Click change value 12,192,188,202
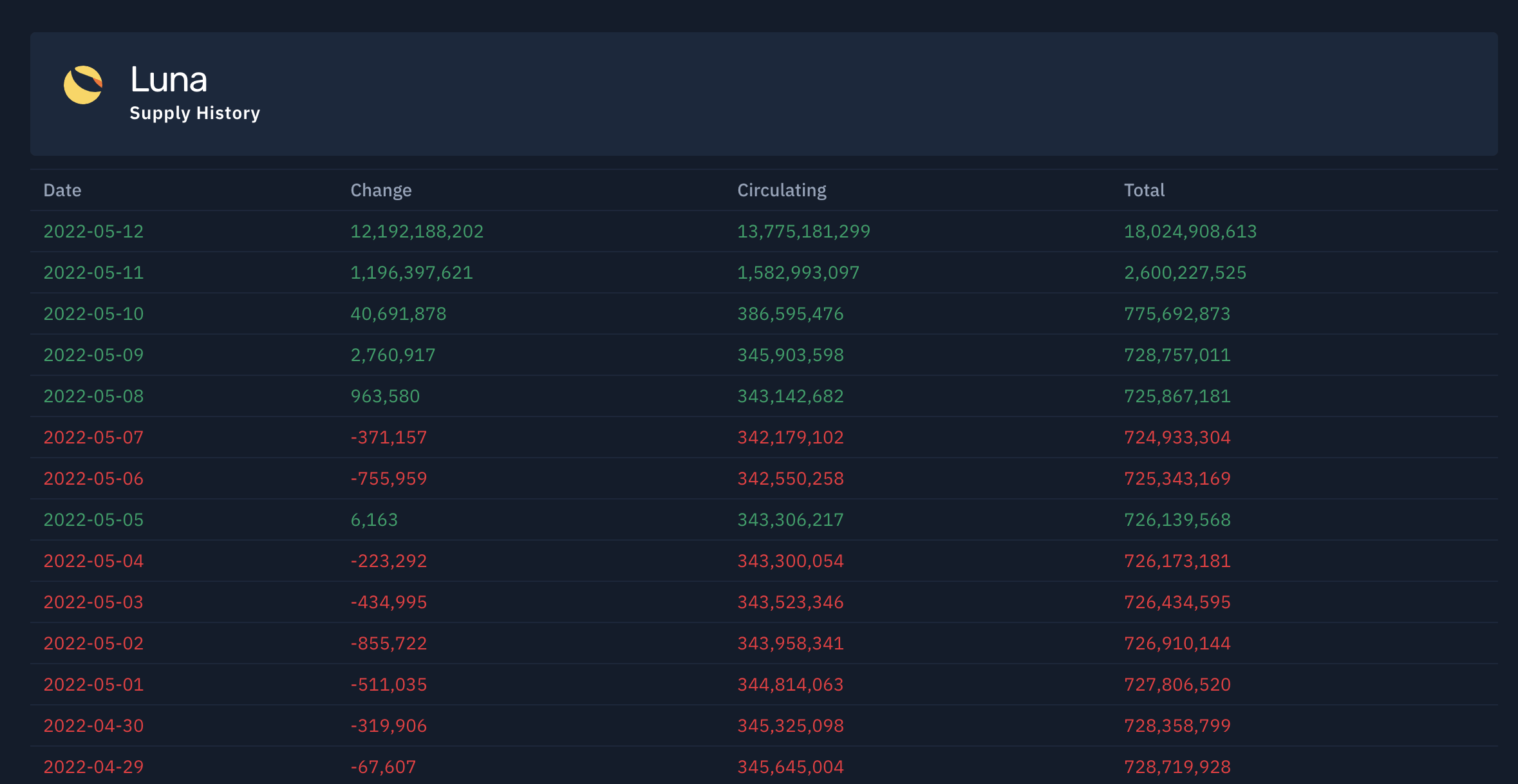 pos(417,232)
